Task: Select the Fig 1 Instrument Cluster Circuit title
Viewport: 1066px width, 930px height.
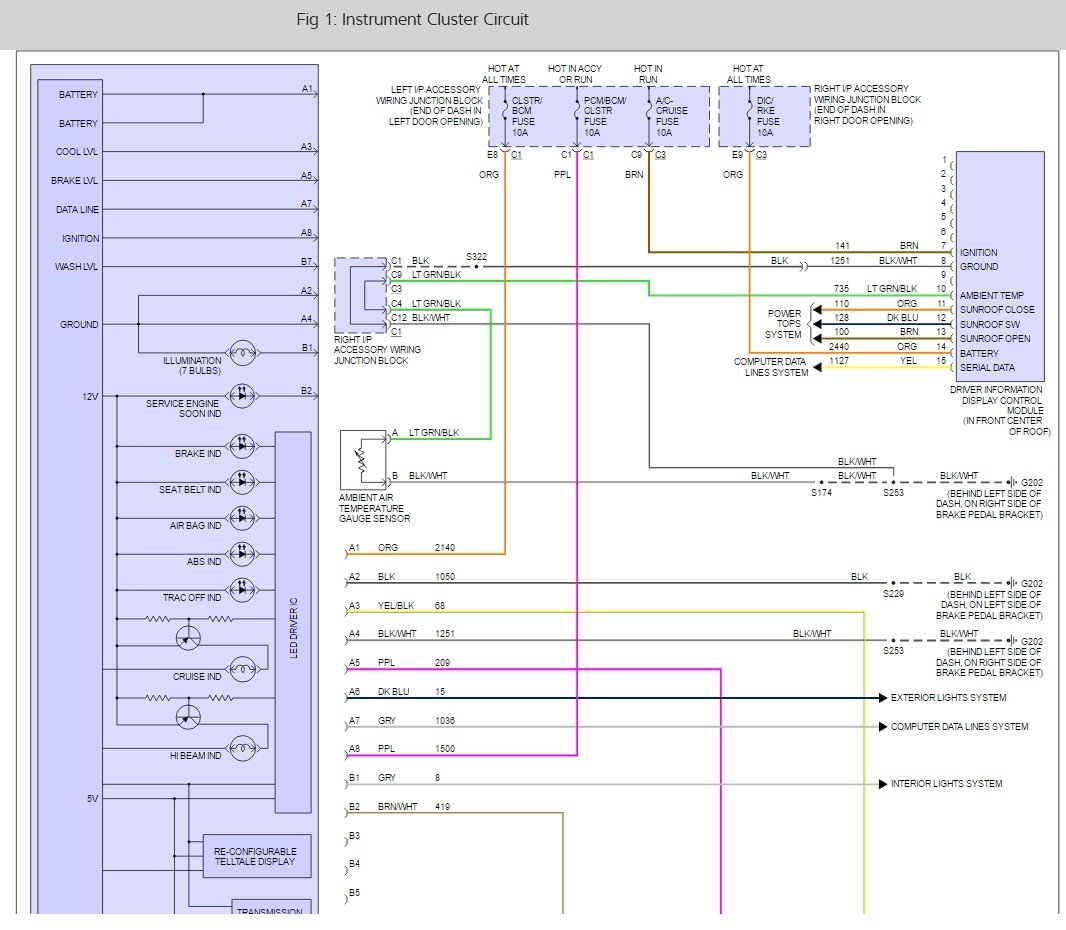Action: pyautogui.click(x=413, y=20)
